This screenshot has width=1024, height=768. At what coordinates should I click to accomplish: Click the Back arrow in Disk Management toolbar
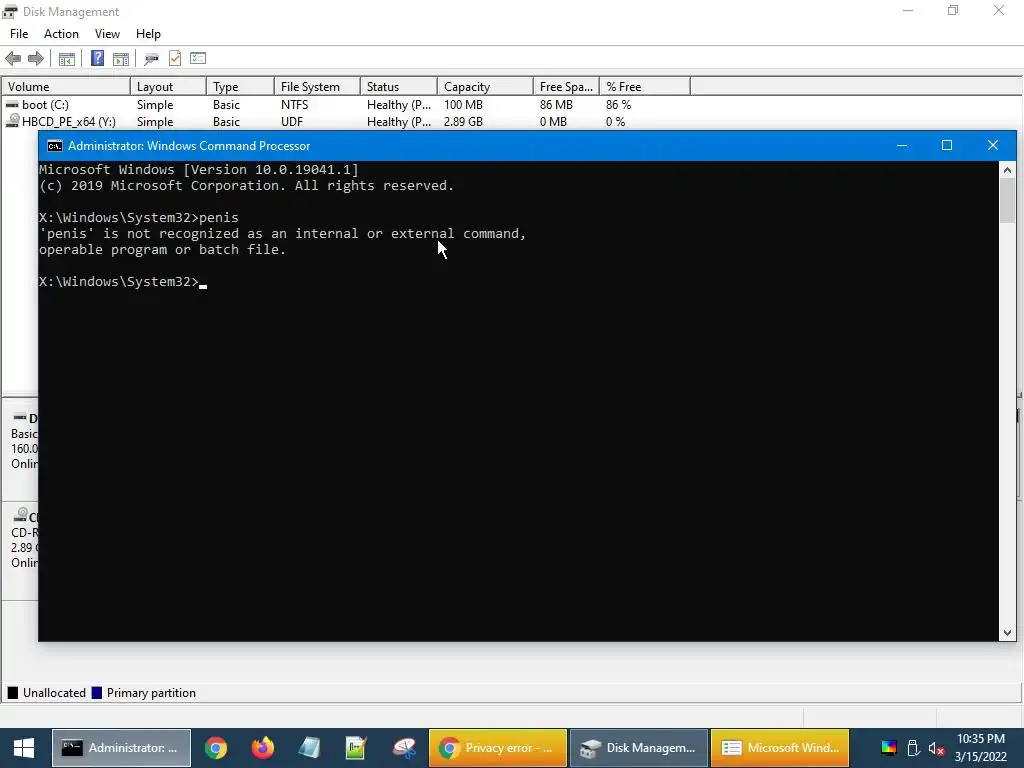tap(13, 59)
